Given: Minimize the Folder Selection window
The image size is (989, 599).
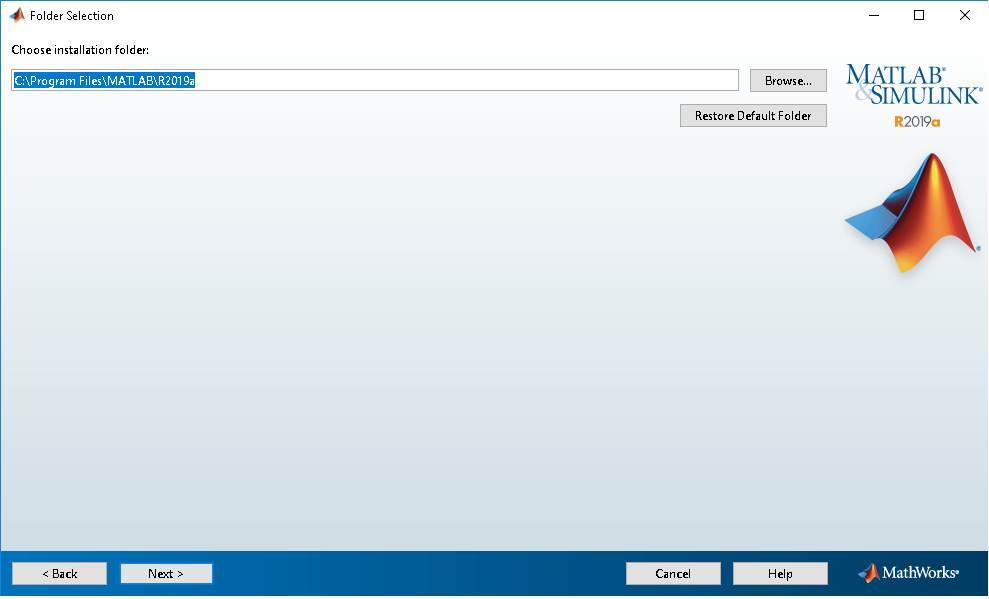Looking at the screenshot, I should click(873, 15).
